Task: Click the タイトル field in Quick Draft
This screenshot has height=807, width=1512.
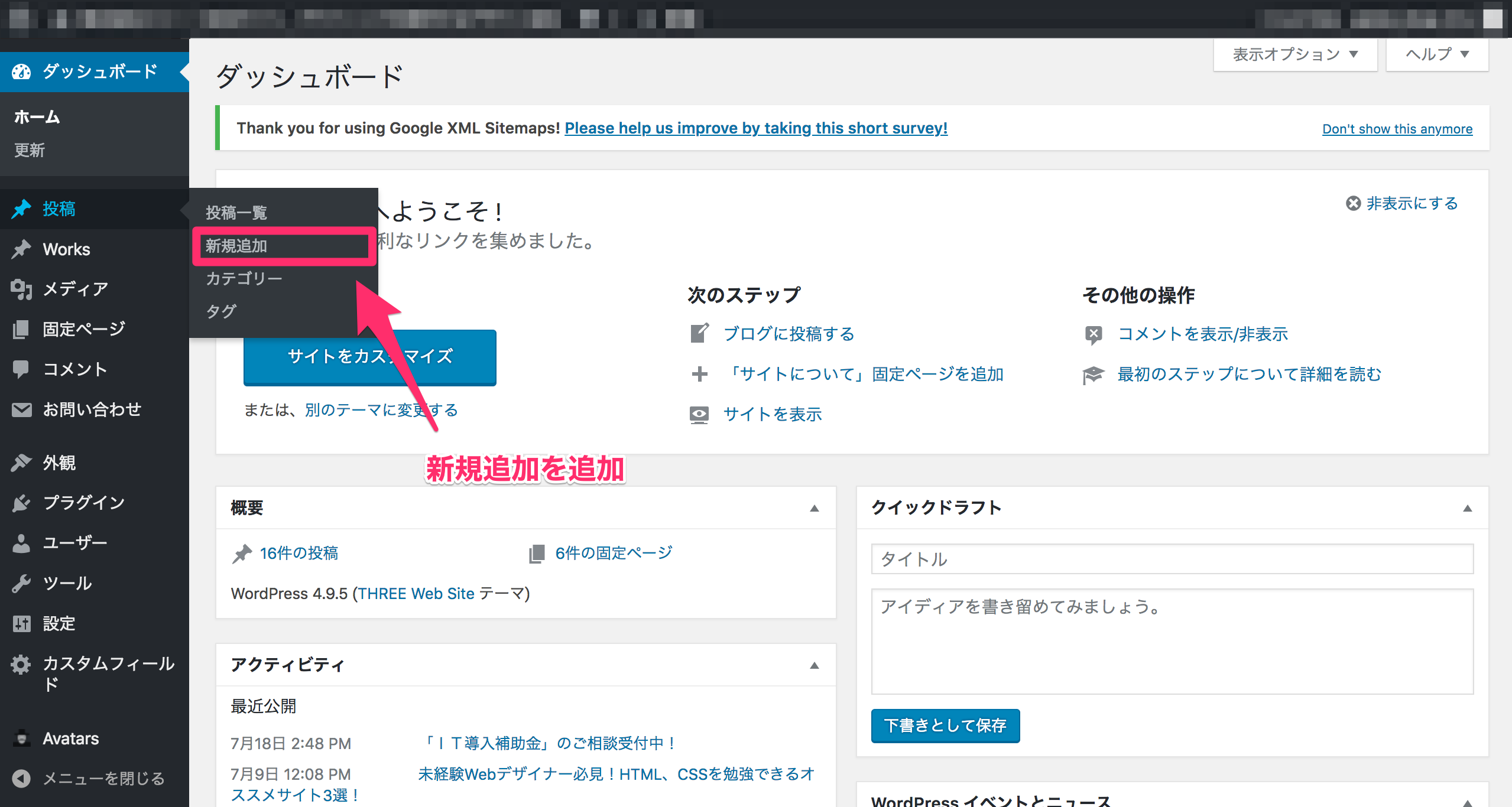Action: tap(1172, 559)
